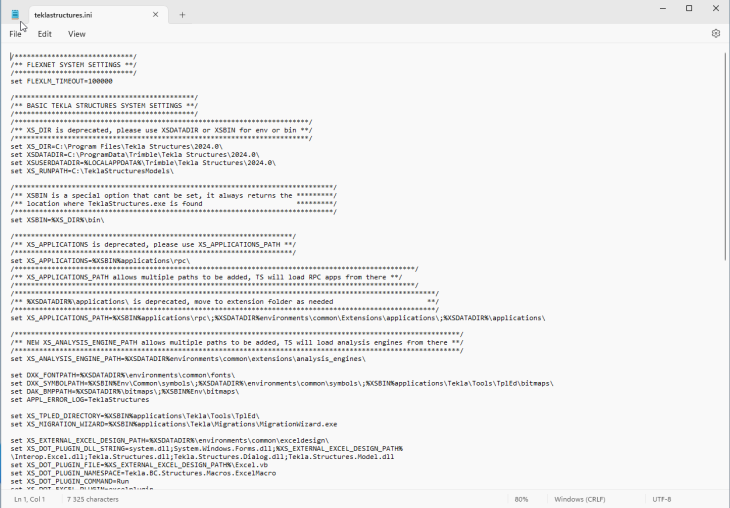Click the 'set XS_MIGRATION_WIZARD=' line
730x508 pixels.
click(174, 424)
